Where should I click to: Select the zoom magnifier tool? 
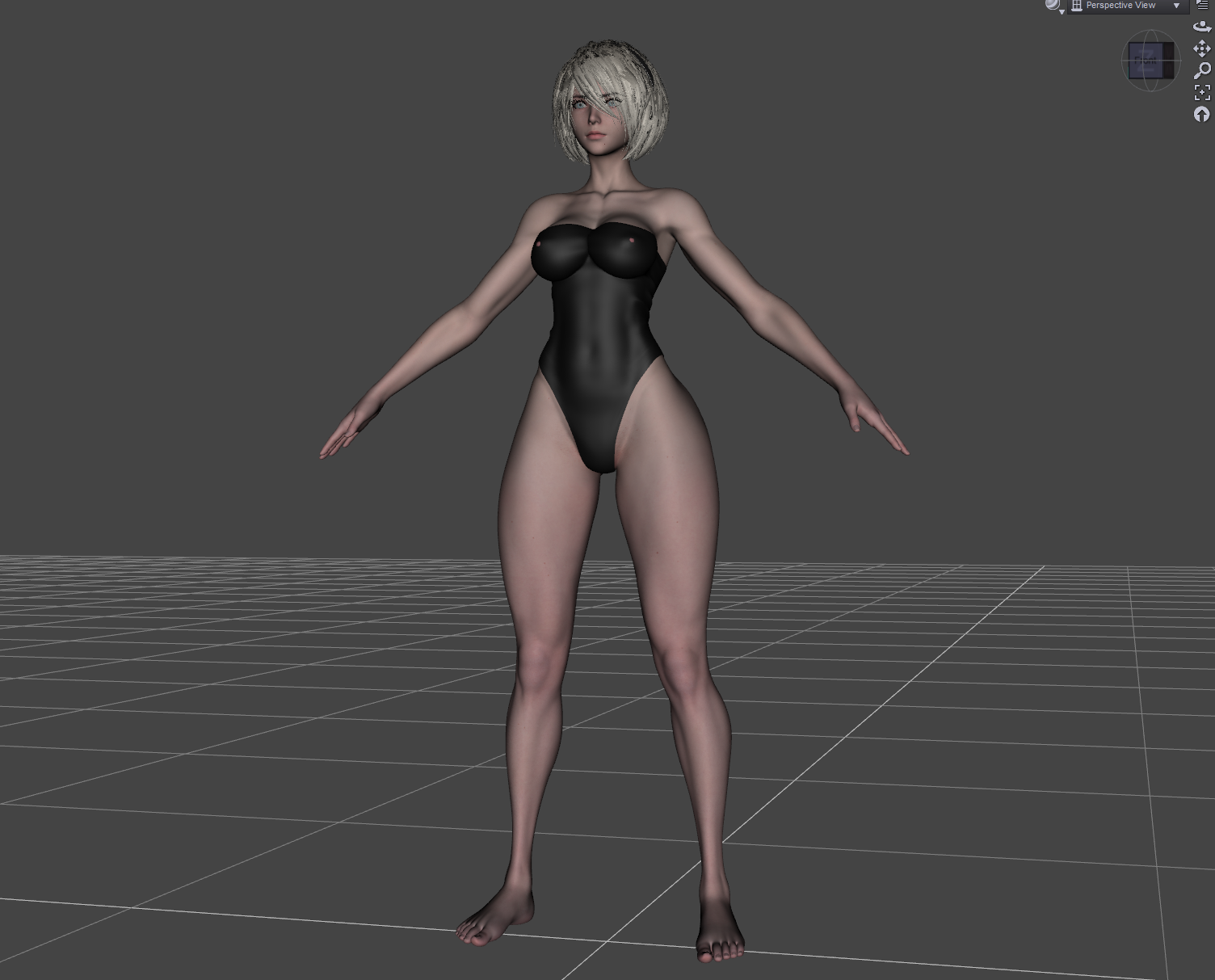click(x=1202, y=70)
